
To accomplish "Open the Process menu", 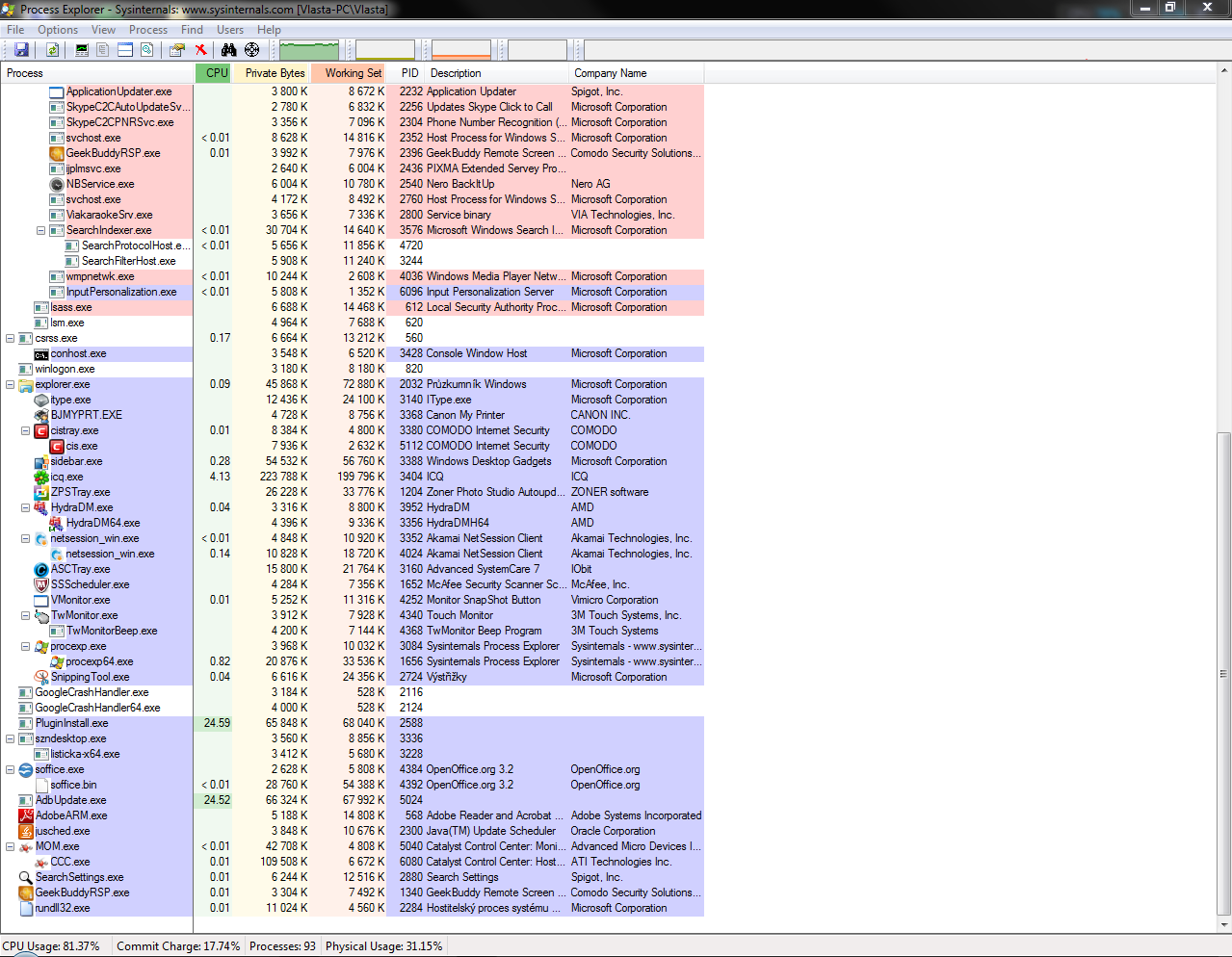I will point(147,30).
